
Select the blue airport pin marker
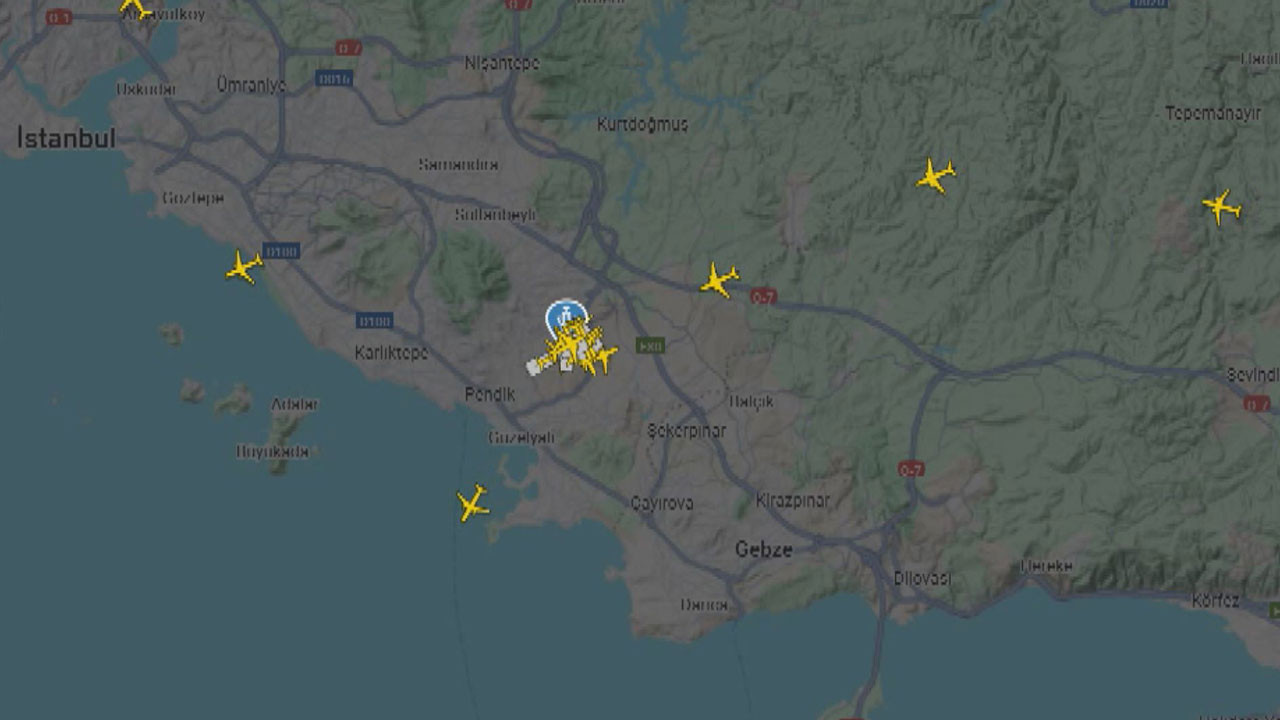(x=566, y=318)
